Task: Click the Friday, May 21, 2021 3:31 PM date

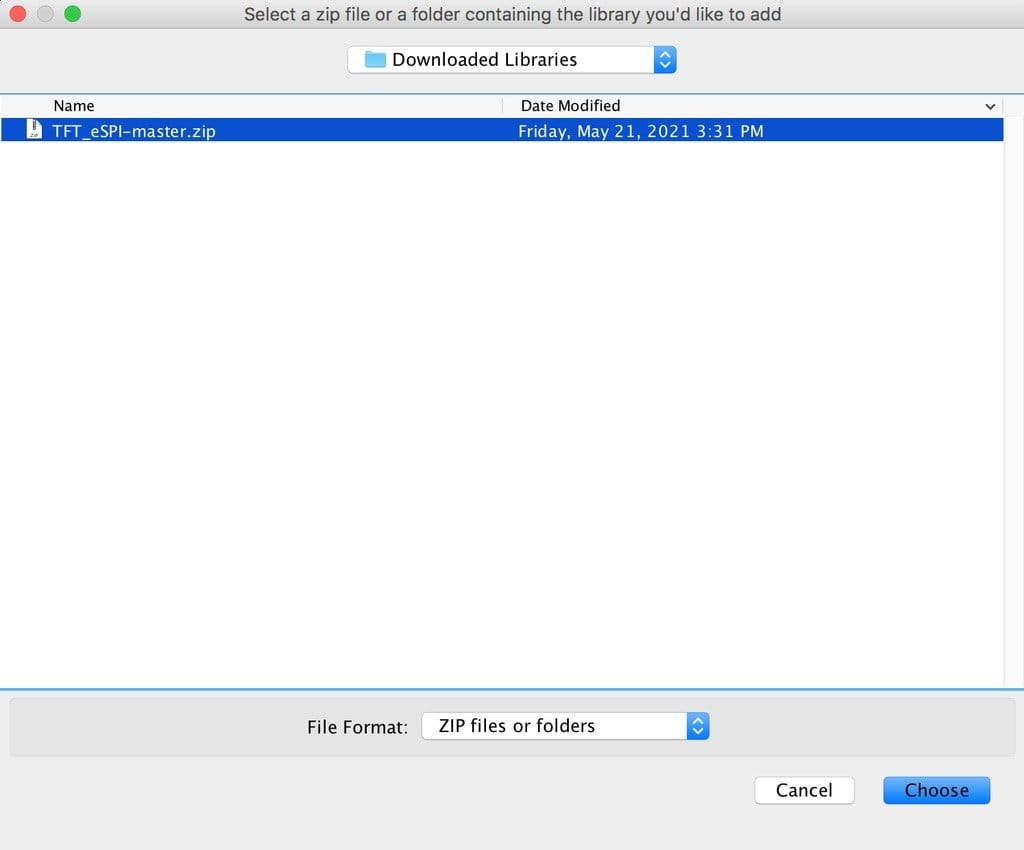Action: [641, 131]
